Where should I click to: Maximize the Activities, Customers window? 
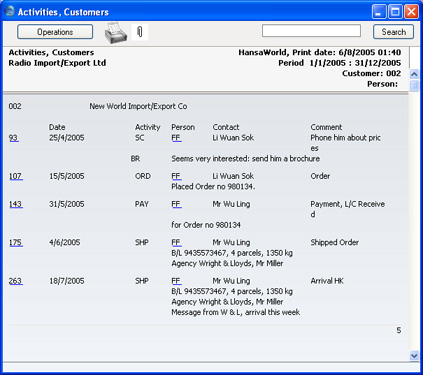(x=395, y=12)
